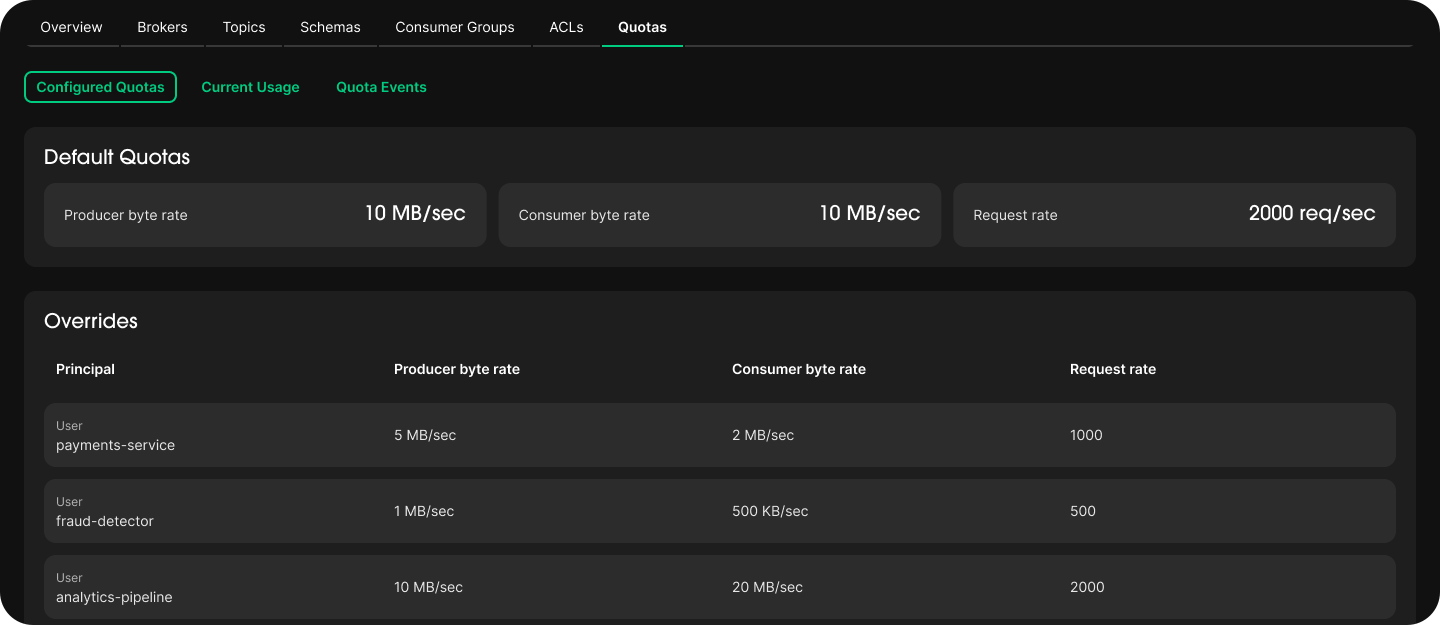
Task: Open the Overview tab
Action: [71, 27]
